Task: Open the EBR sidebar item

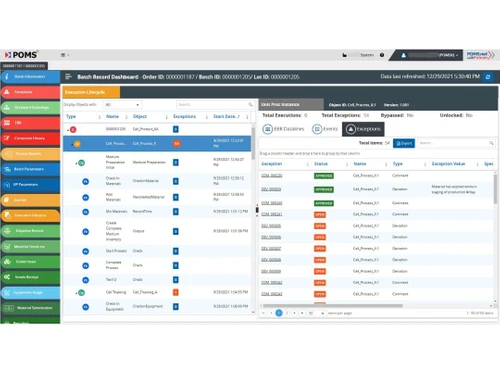Action: coord(30,123)
